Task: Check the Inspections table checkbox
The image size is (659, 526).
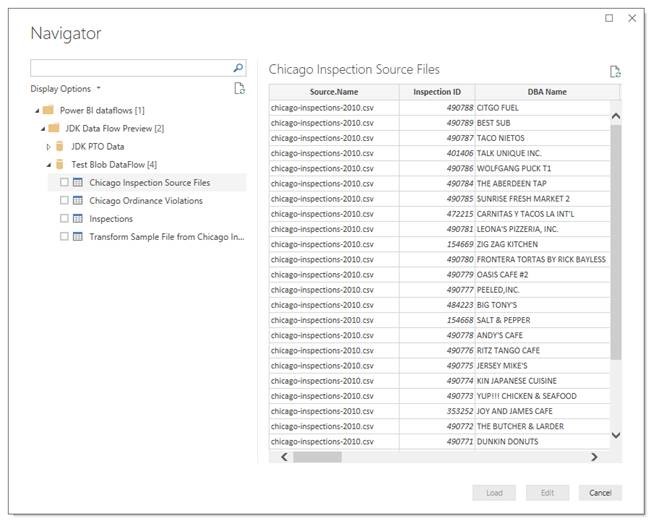Action: (64, 218)
